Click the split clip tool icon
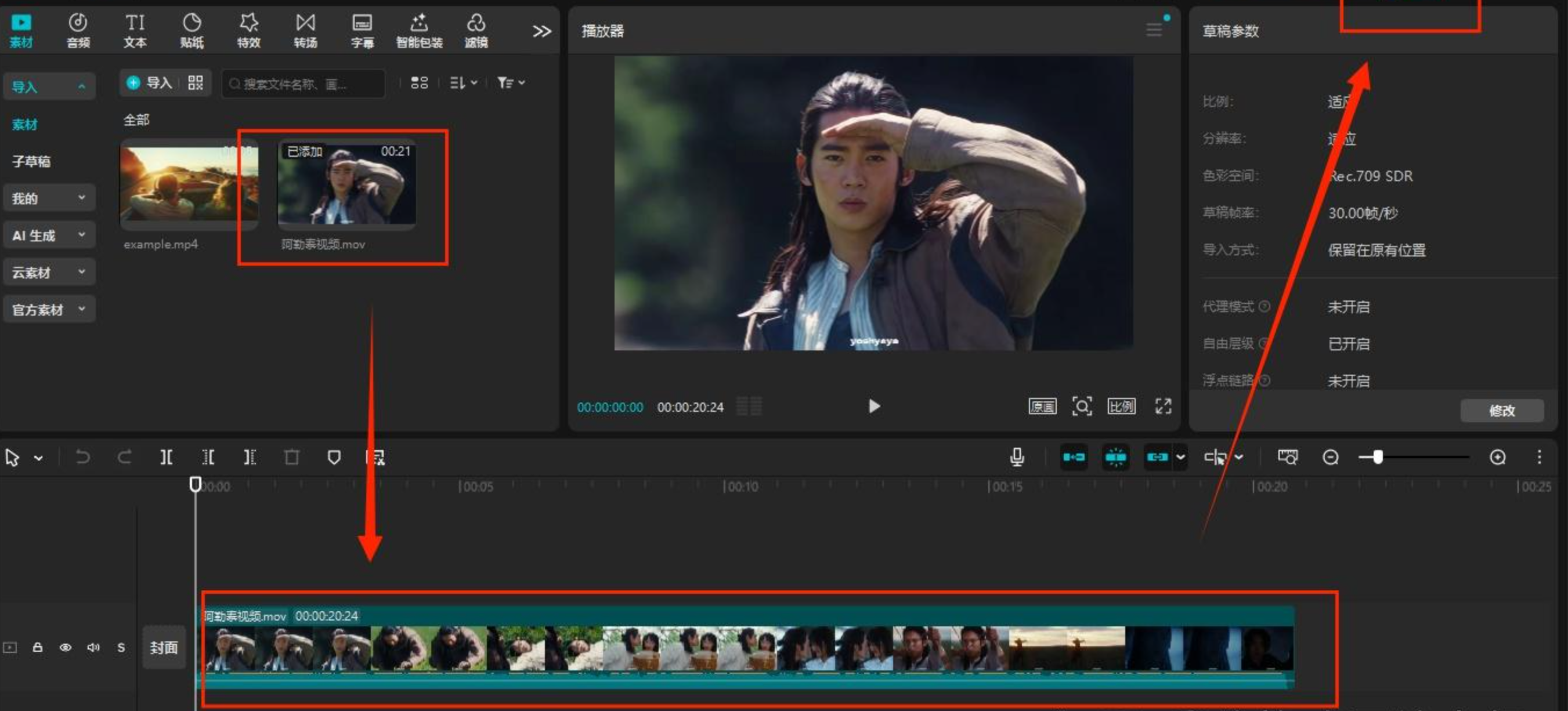 point(165,457)
